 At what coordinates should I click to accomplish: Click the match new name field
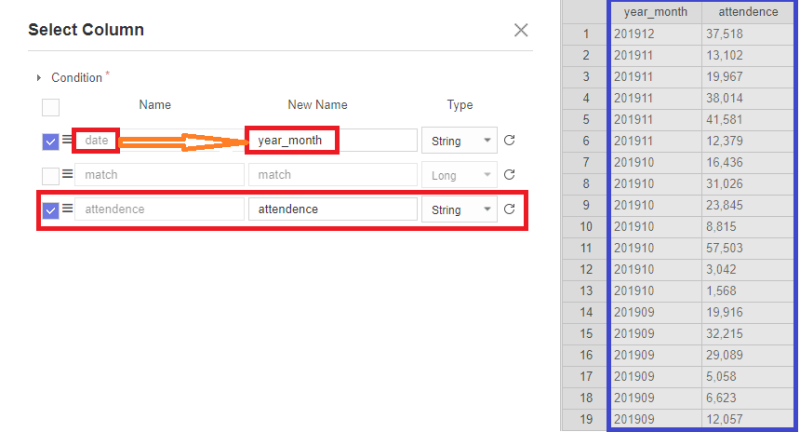pos(333,175)
